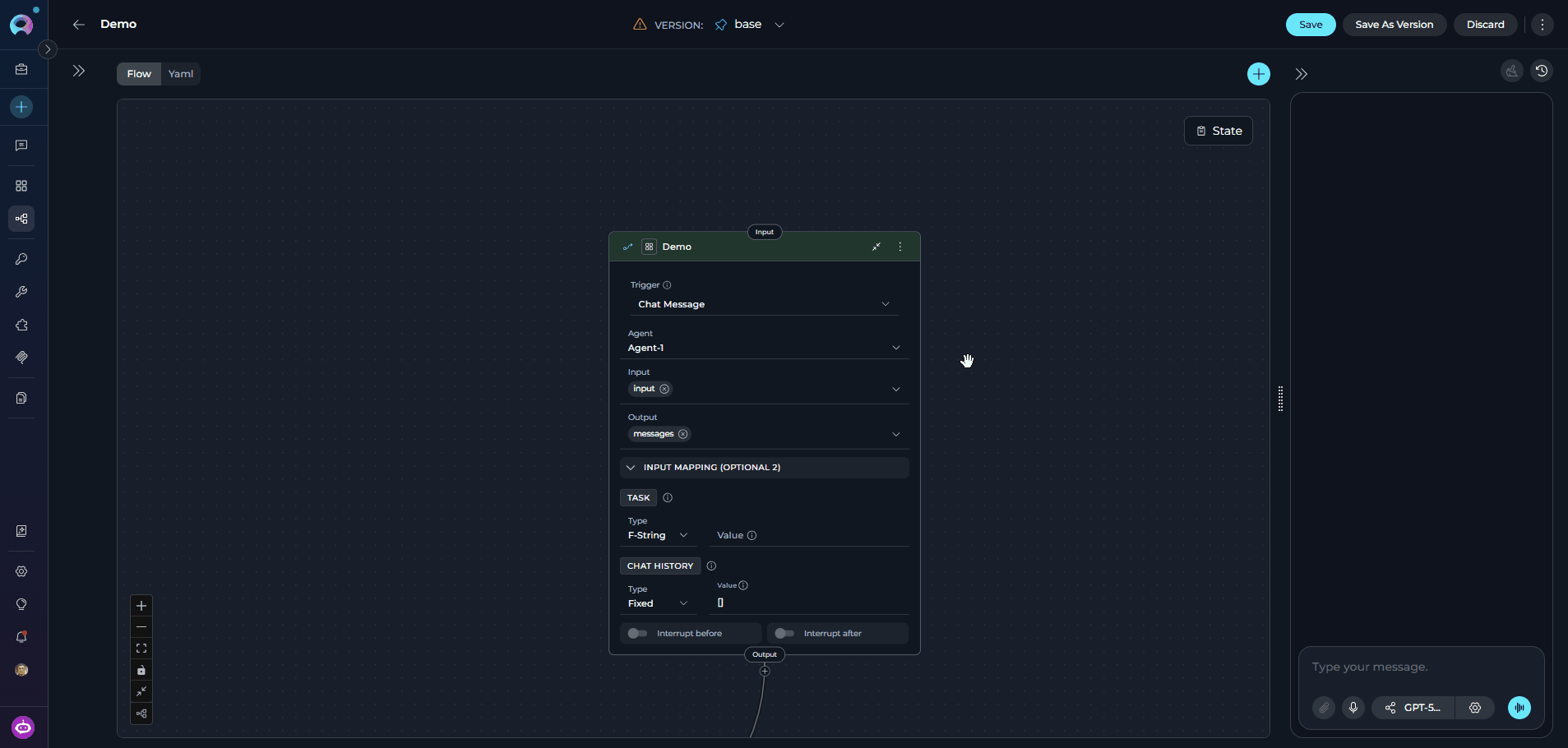Click the Chat History Value field
The height and width of the screenshot is (748, 1568).
809,603
